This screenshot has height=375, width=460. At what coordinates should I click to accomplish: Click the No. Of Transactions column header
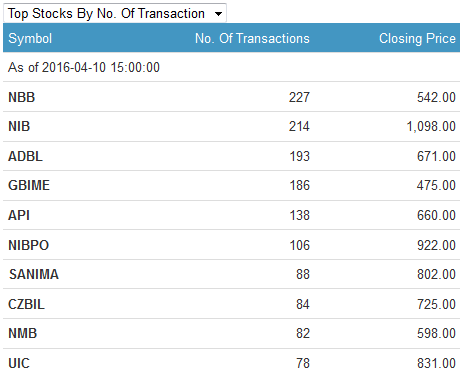pos(252,38)
